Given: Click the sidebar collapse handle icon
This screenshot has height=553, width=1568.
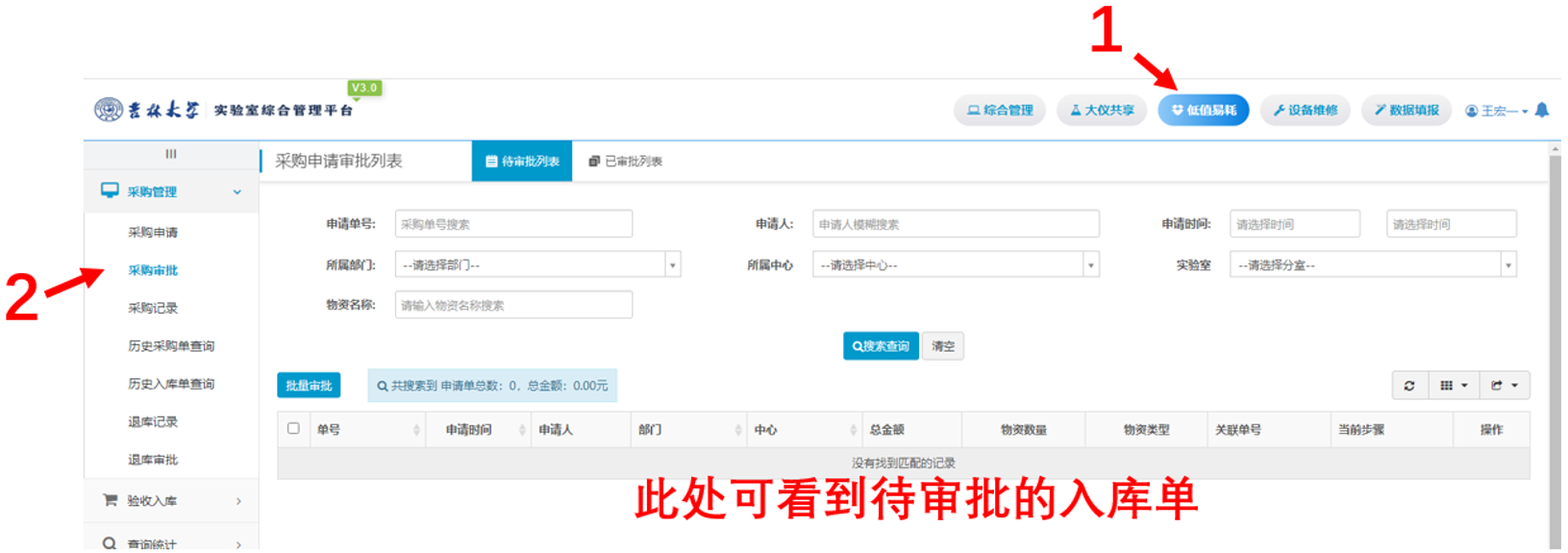Looking at the screenshot, I should [x=171, y=154].
